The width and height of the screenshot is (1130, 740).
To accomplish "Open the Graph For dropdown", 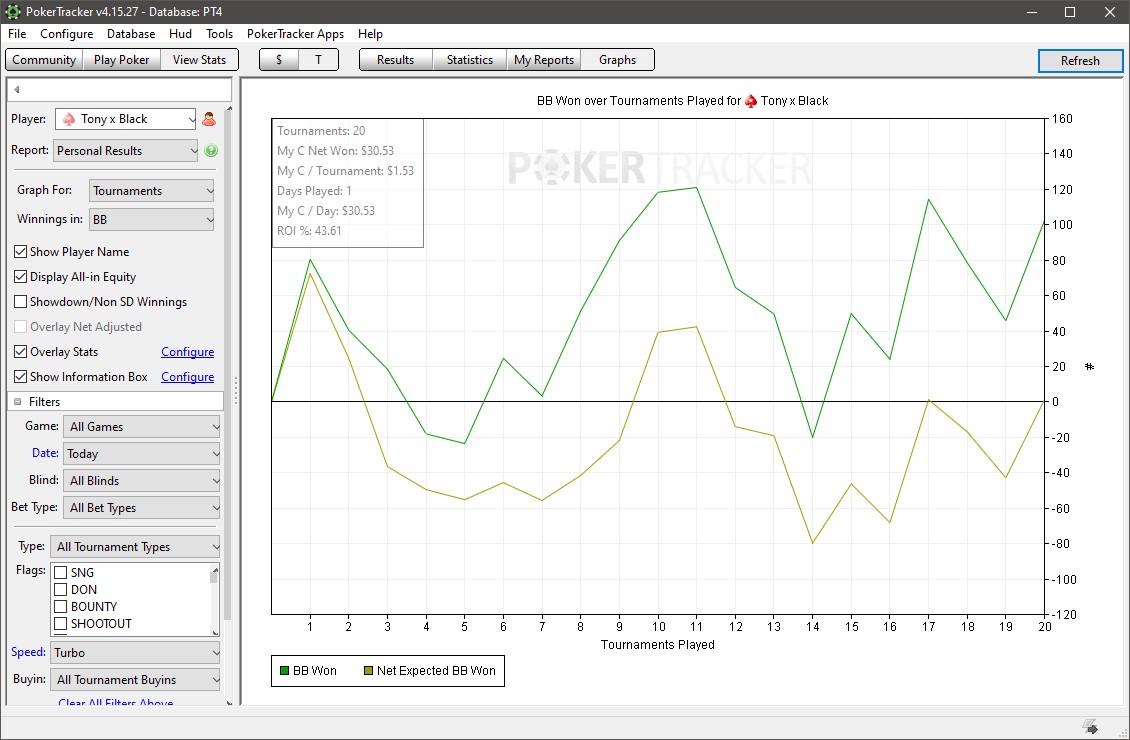I will [152, 191].
